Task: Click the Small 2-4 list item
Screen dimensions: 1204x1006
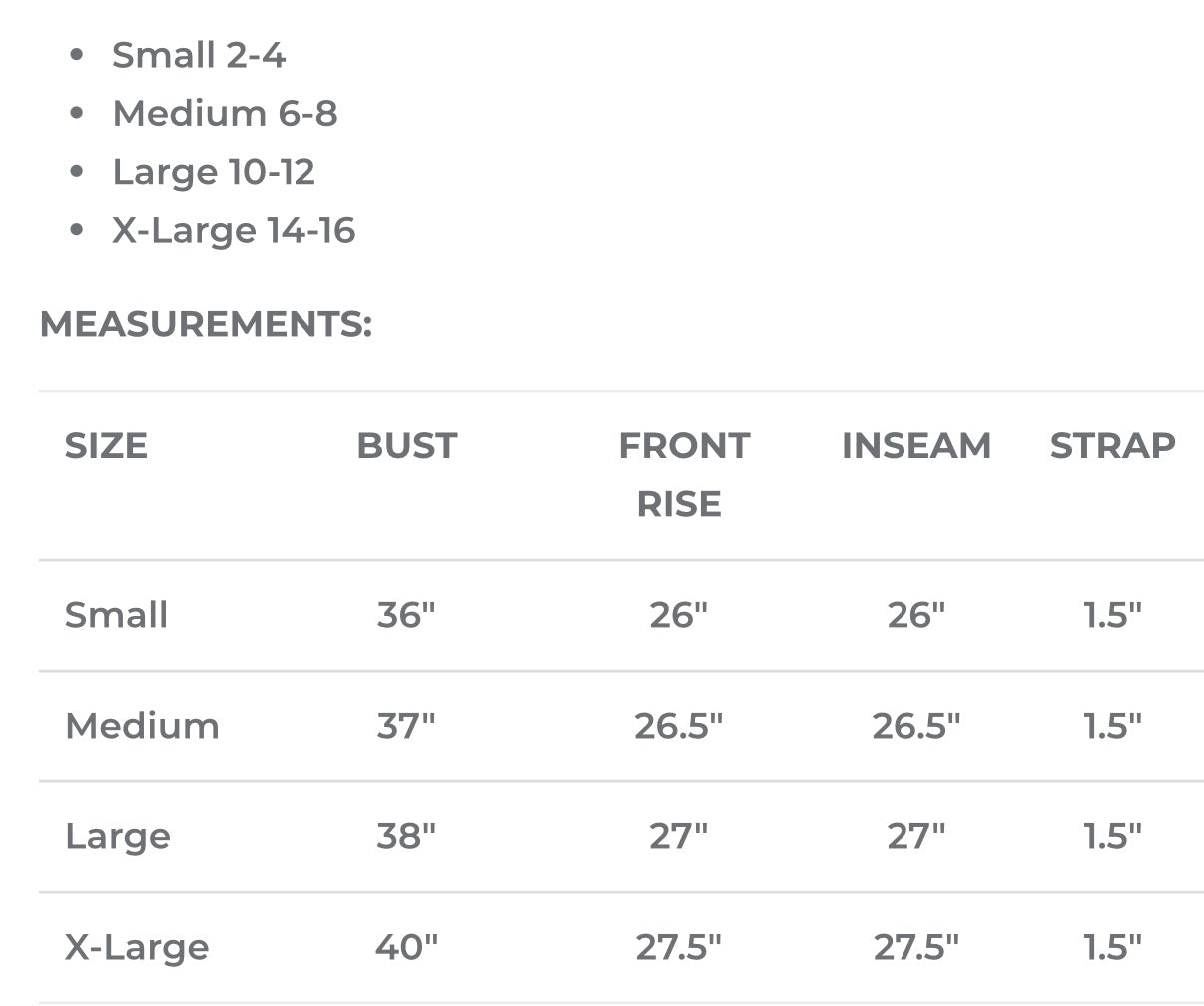Action: [x=198, y=55]
